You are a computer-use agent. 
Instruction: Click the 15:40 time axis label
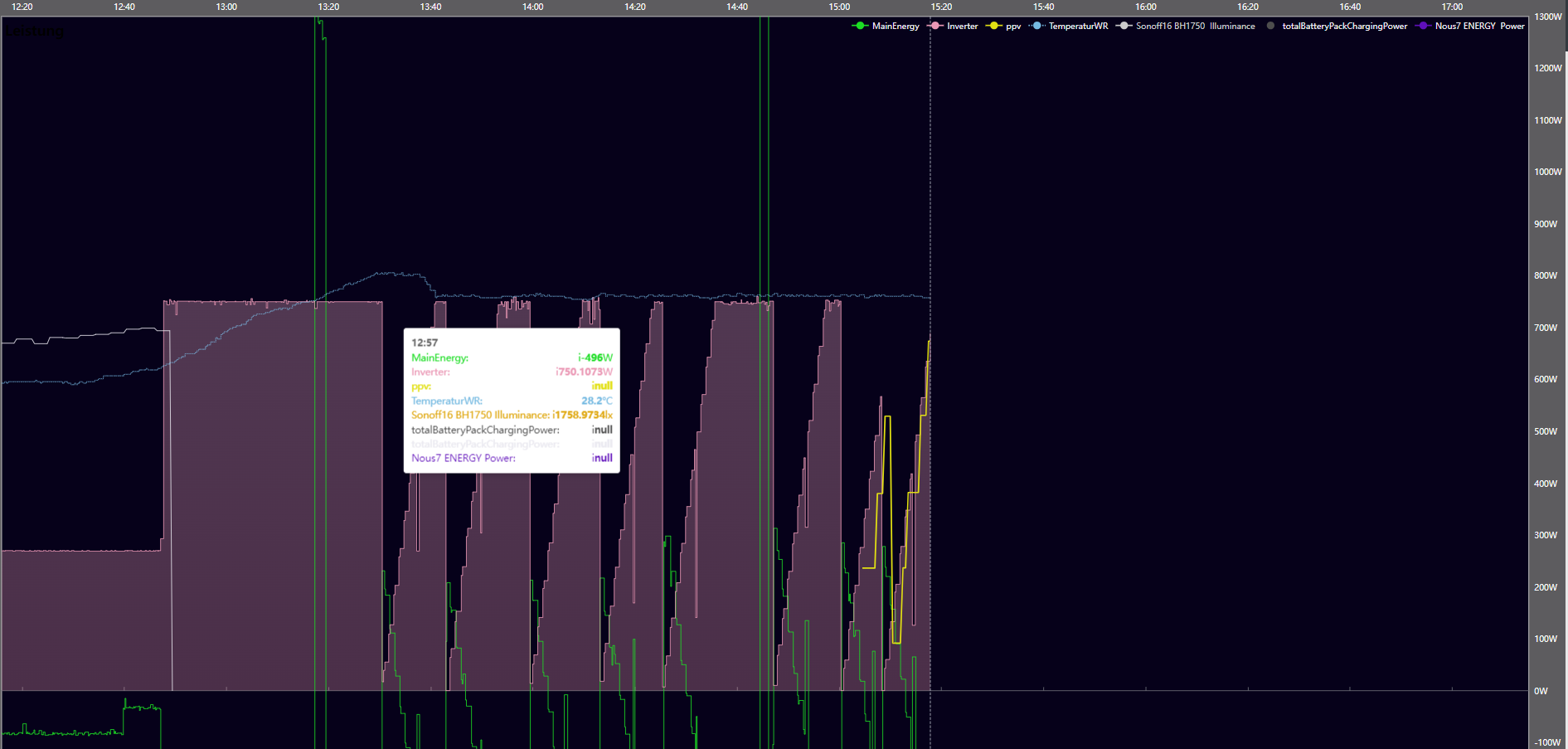[x=1044, y=7]
